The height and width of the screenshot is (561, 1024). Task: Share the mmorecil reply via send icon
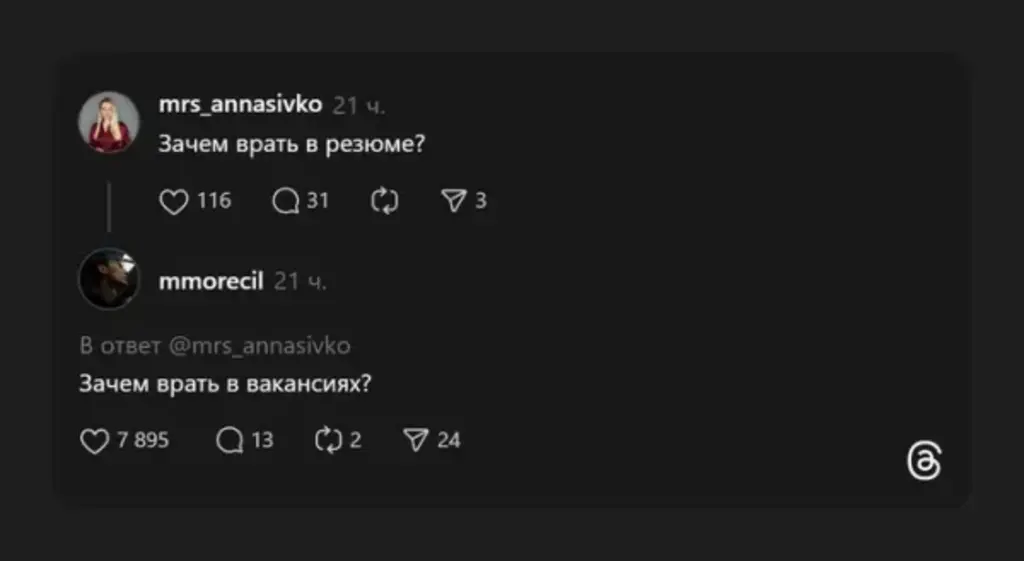pos(415,440)
